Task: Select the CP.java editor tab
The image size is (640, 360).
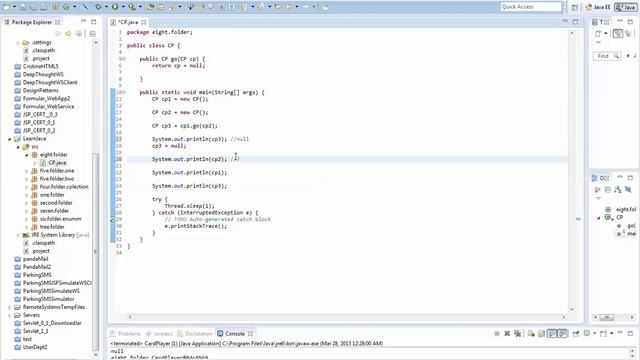Action: [128, 22]
